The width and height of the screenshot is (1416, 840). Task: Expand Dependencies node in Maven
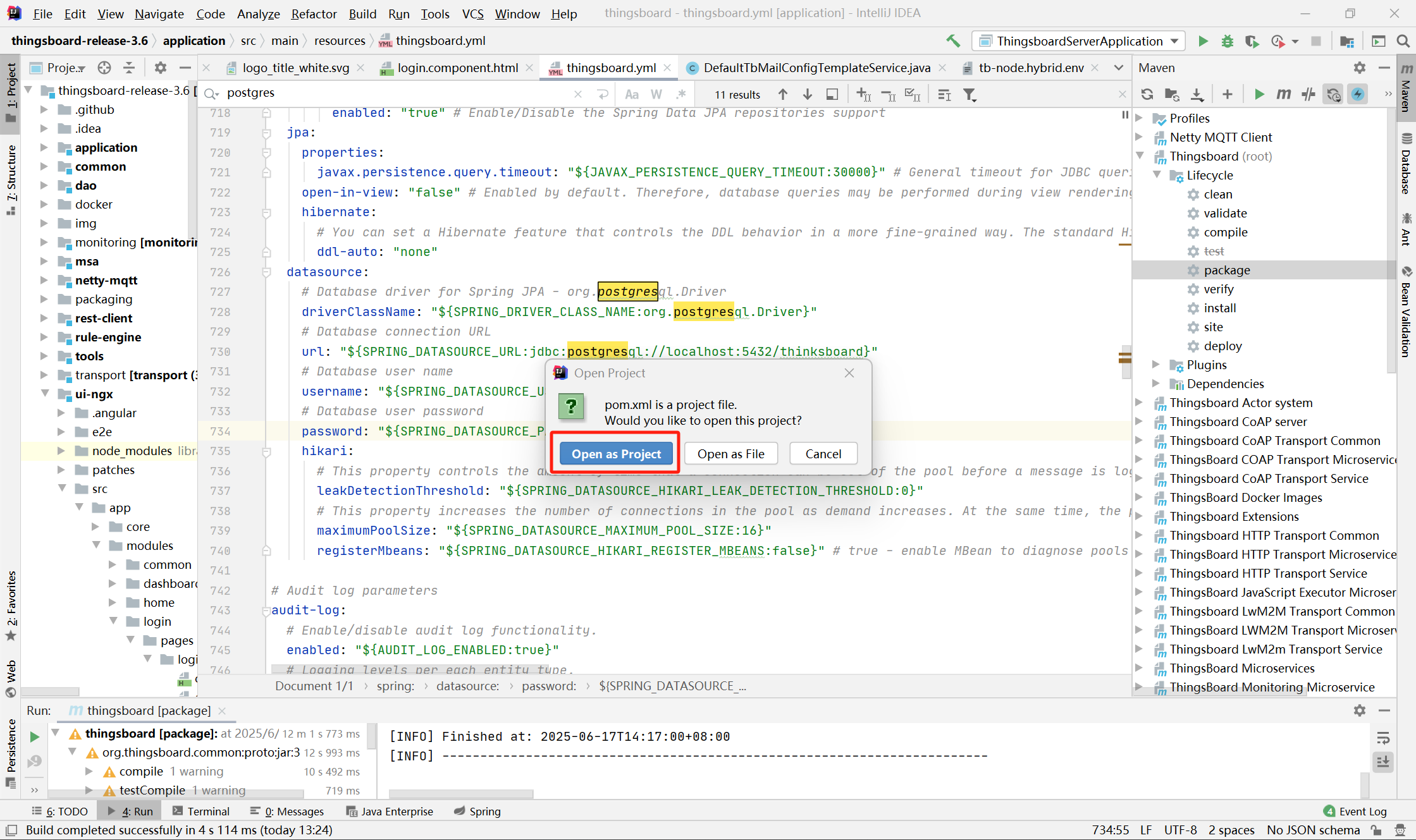point(1156,383)
